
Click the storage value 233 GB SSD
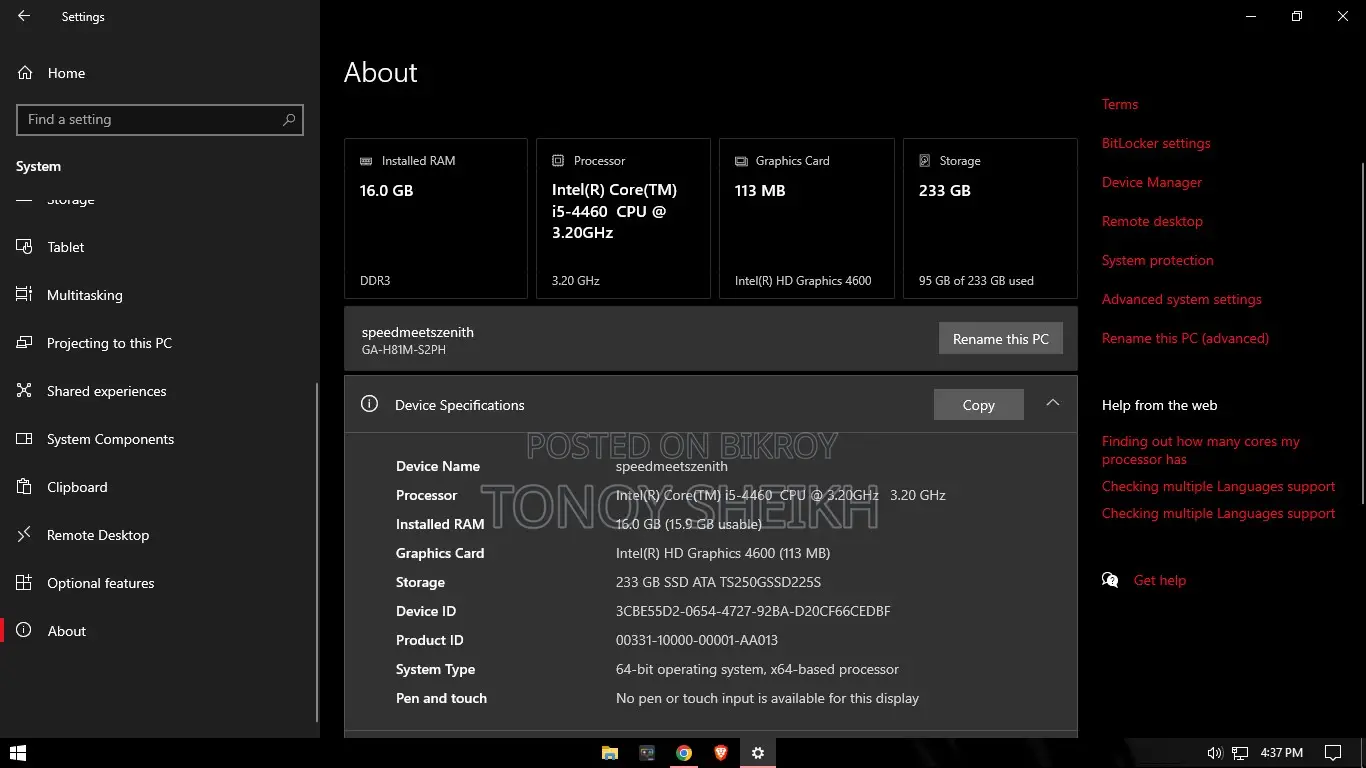click(x=718, y=582)
